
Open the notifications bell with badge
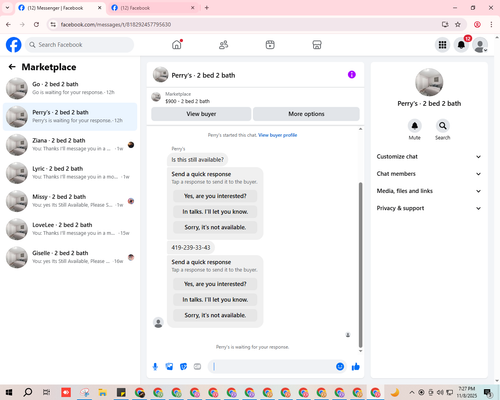[x=461, y=45]
